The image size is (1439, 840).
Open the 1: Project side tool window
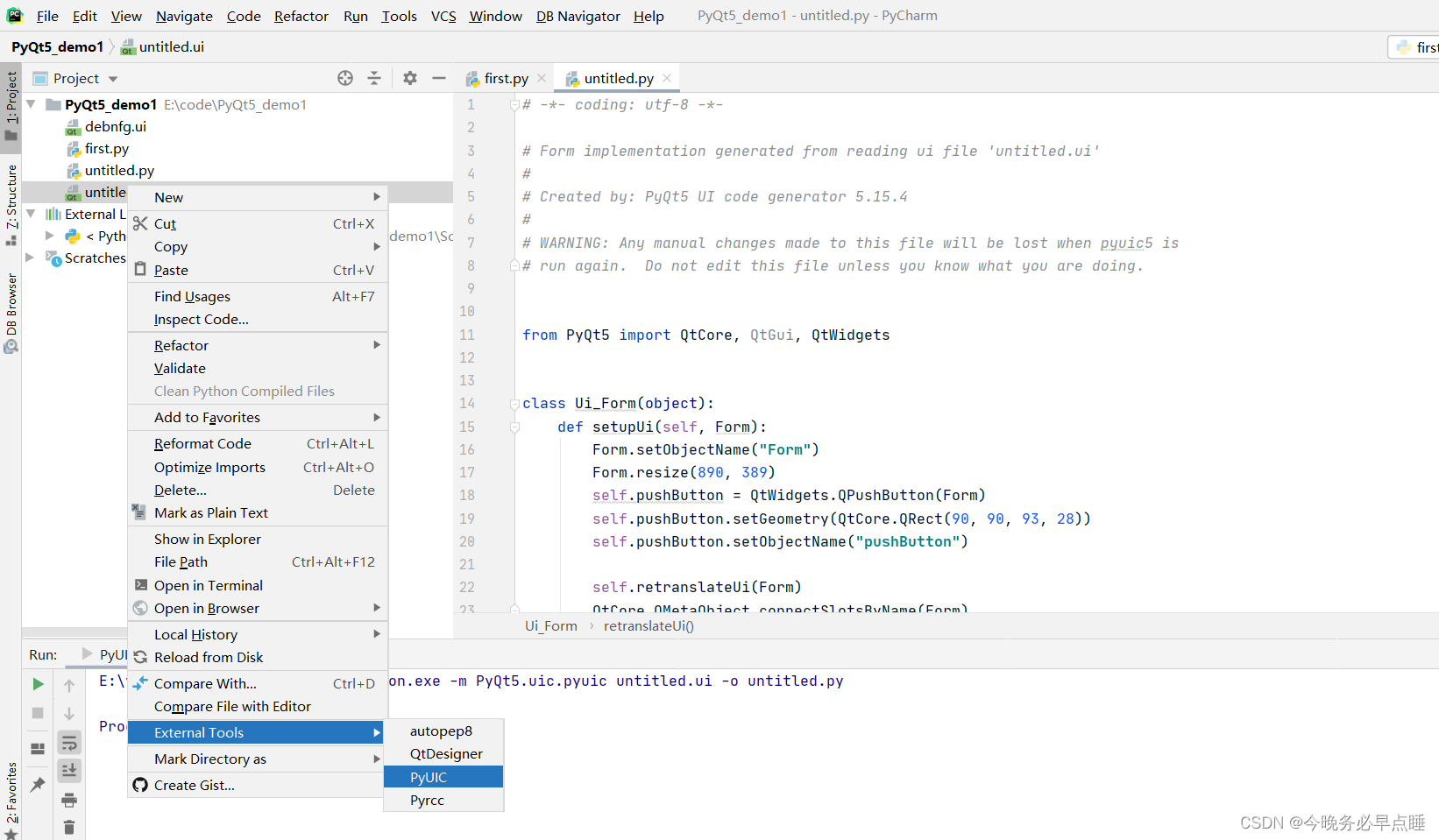click(x=11, y=105)
